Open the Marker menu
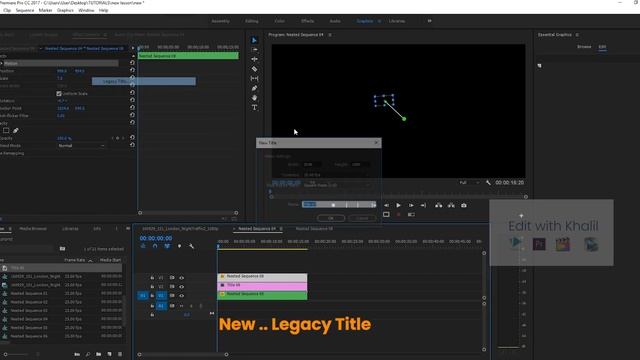Viewport: 640px width, 360px height. [x=45, y=10]
